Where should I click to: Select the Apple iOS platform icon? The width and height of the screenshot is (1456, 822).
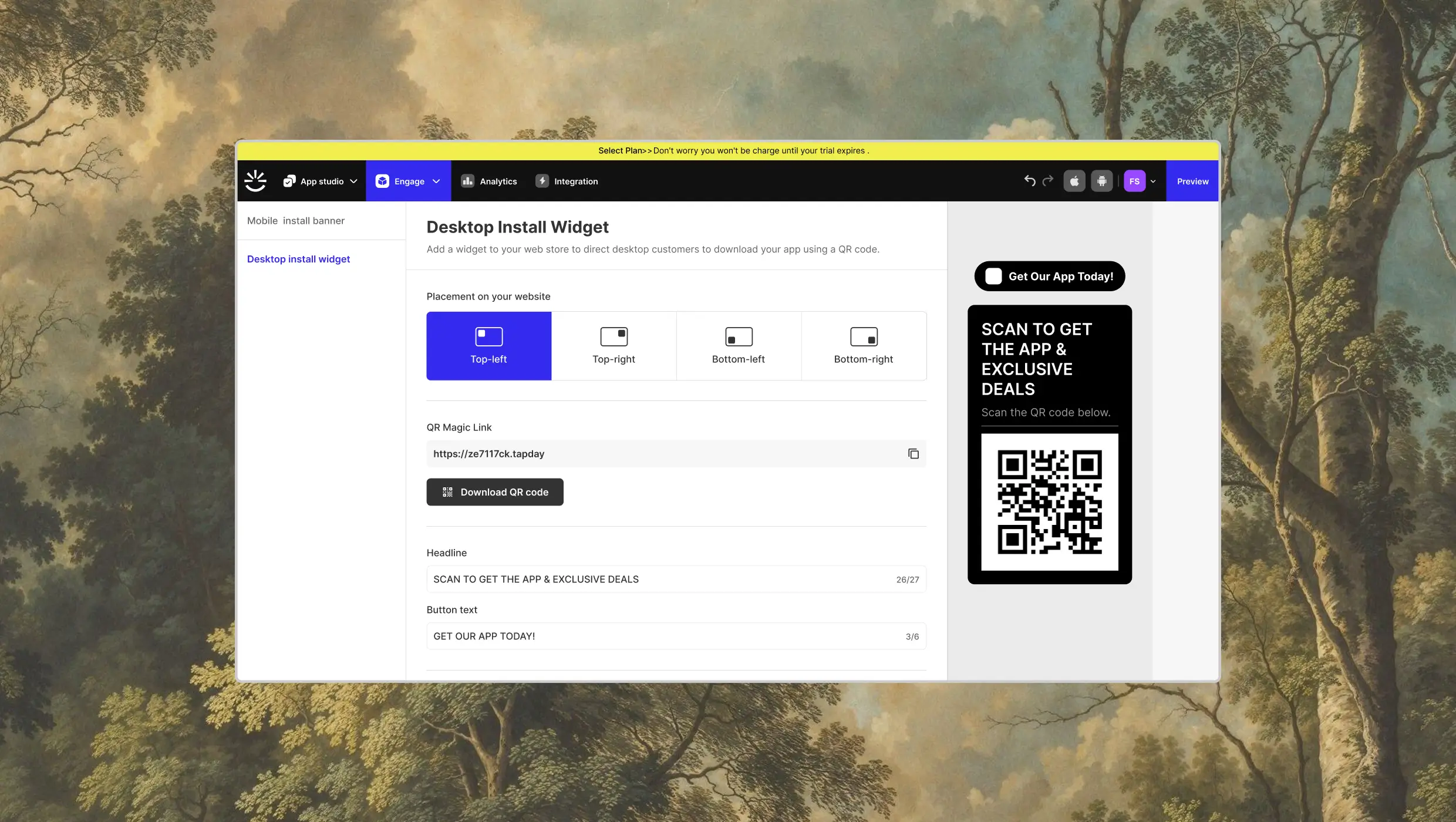(x=1074, y=181)
